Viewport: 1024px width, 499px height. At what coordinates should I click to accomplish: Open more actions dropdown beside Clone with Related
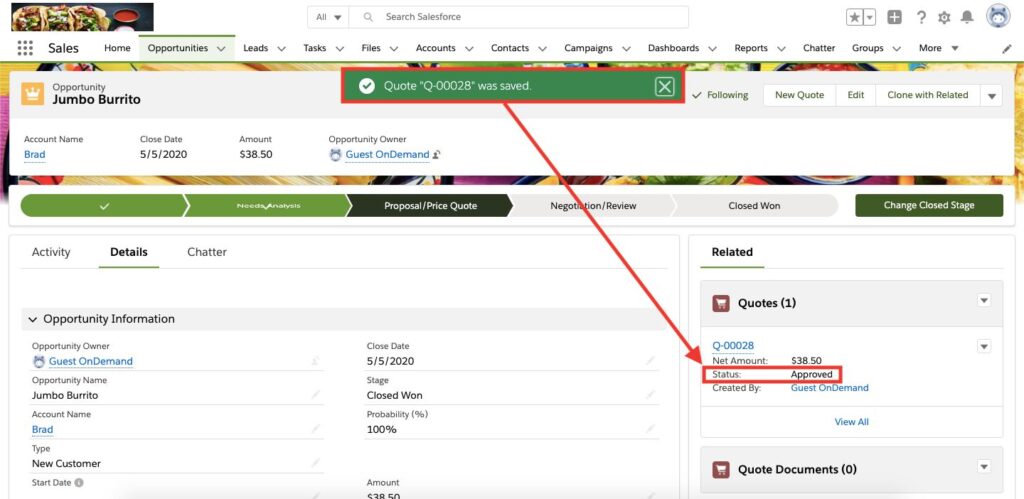[991, 95]
